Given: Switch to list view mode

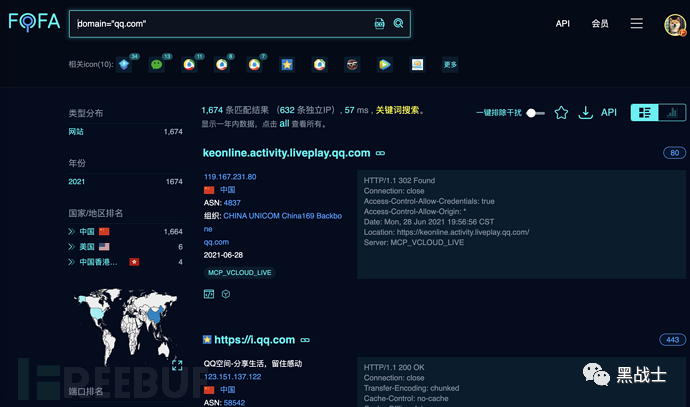Looking at the screenshot, I should tap(645, 113).
